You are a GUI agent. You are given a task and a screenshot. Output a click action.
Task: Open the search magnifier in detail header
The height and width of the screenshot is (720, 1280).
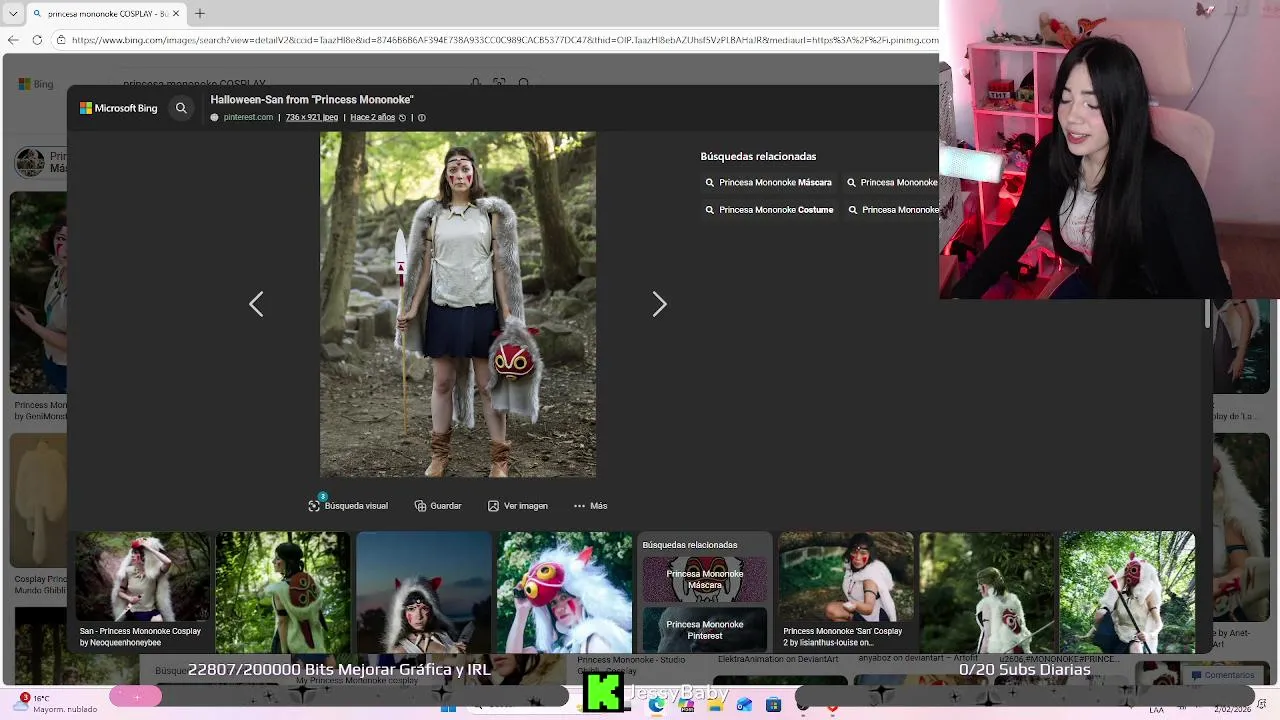[x=181, y=108]
